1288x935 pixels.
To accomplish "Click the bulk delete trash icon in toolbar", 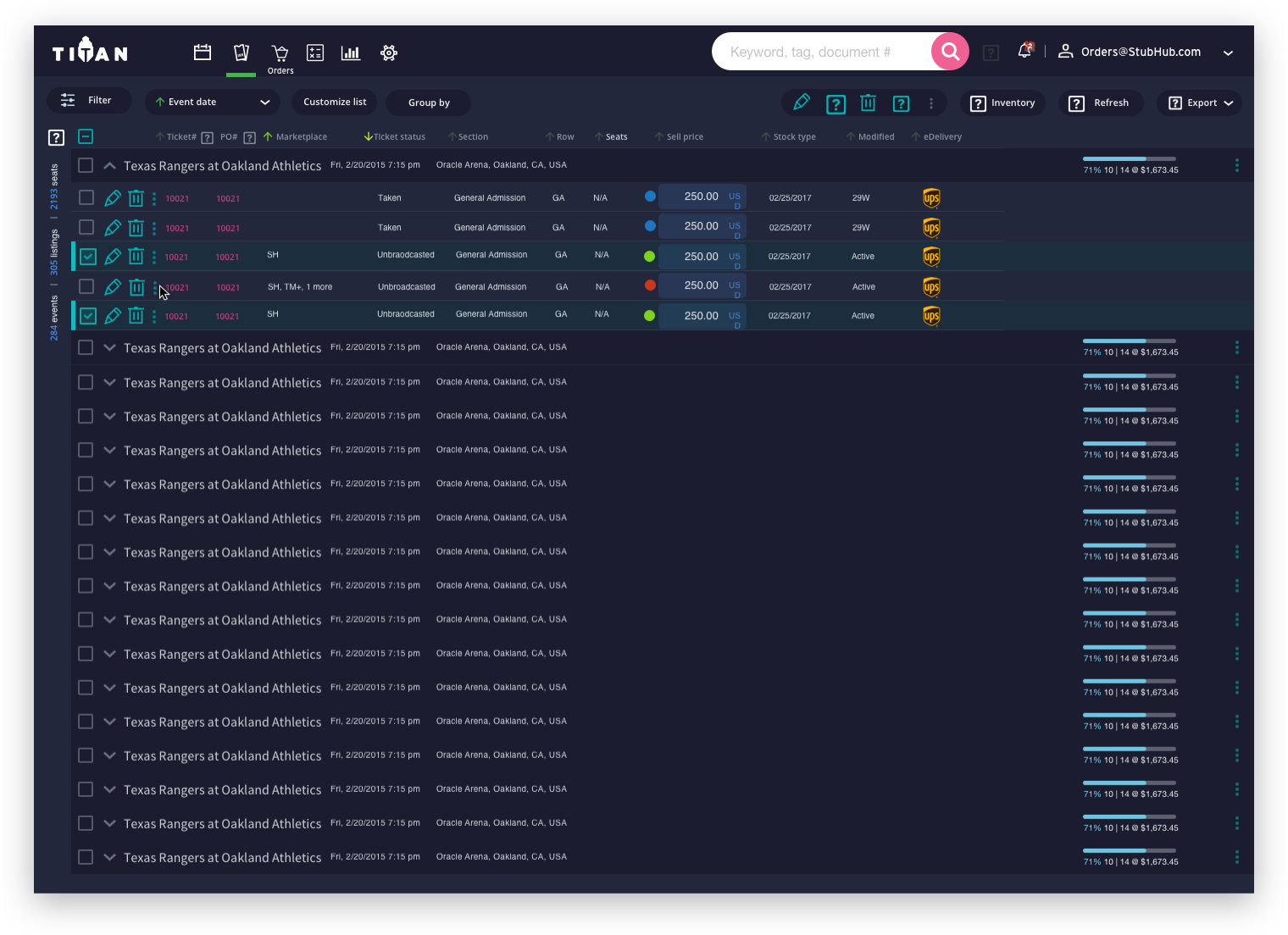I will point(868,102).
